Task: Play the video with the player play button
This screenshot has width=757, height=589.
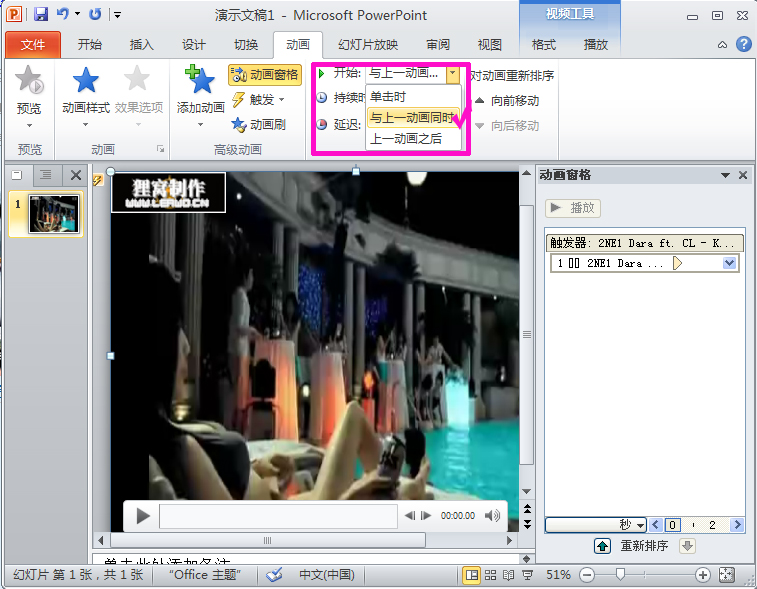Action: 142,516
